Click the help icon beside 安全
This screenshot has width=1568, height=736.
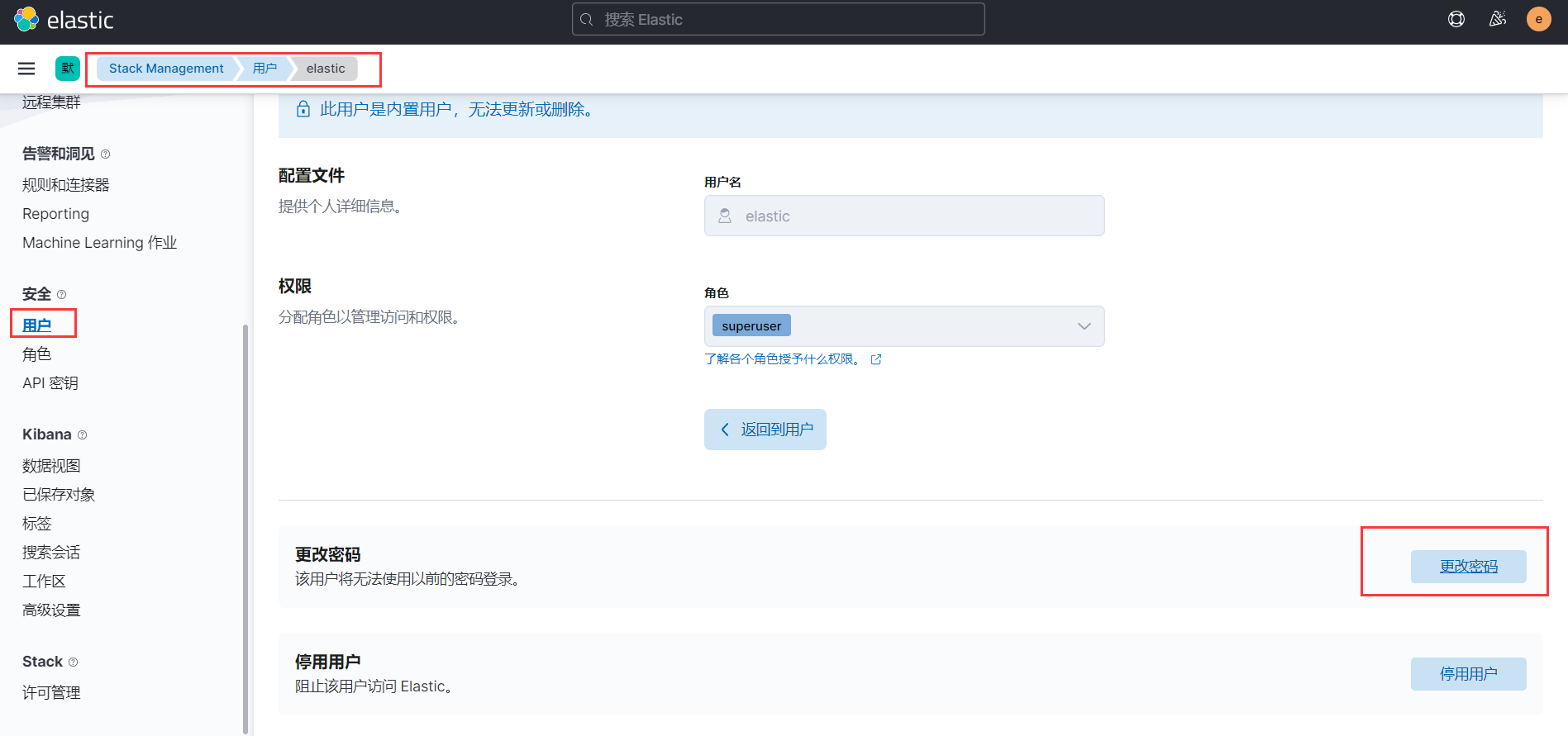(61, 295)
